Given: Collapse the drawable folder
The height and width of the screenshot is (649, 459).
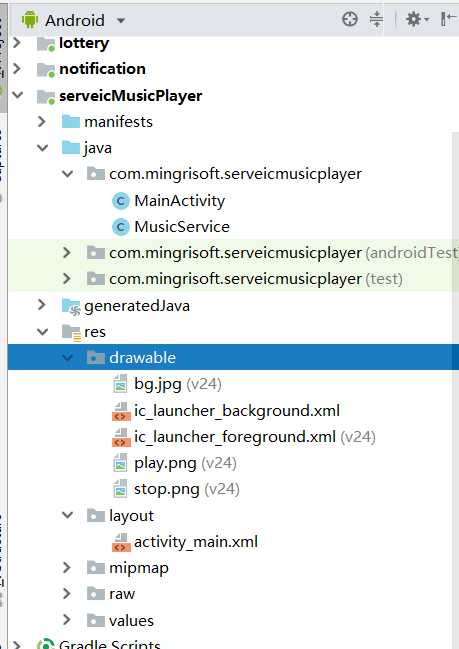Looking at the screenshot, I should [67, 357].
